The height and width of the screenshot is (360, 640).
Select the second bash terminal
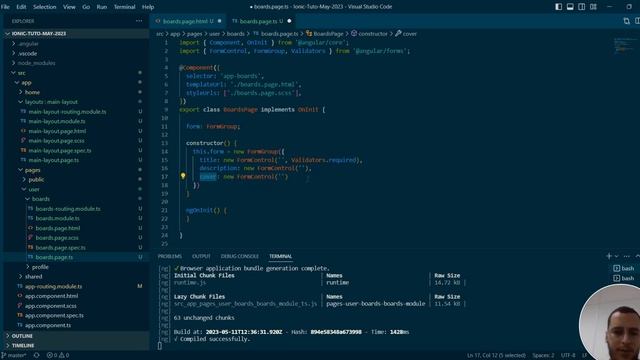[624, 278]
